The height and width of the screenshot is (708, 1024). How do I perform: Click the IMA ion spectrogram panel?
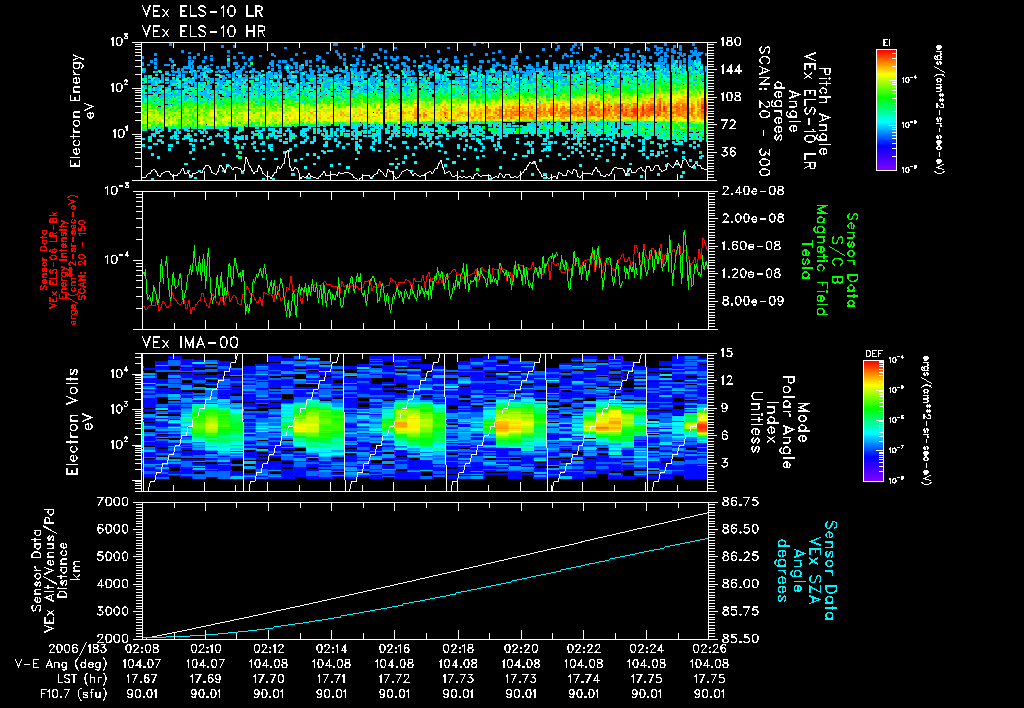point(424,423)
